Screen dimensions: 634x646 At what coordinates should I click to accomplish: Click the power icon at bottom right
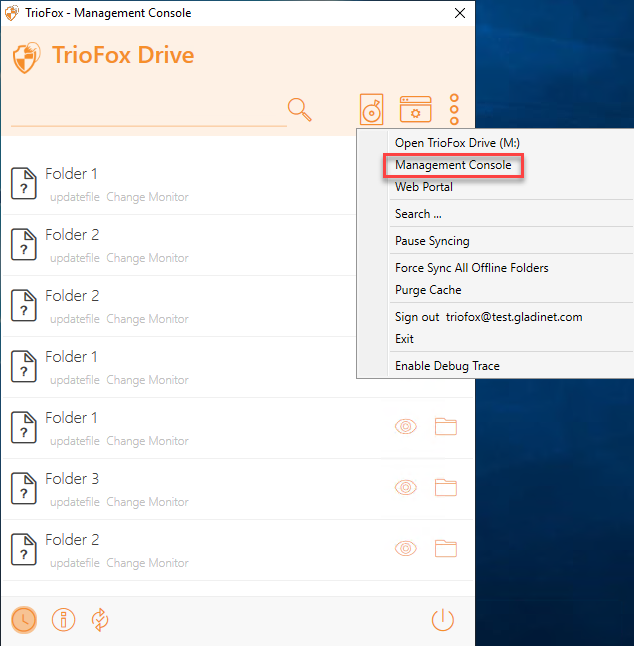click(x=442, y=620)
